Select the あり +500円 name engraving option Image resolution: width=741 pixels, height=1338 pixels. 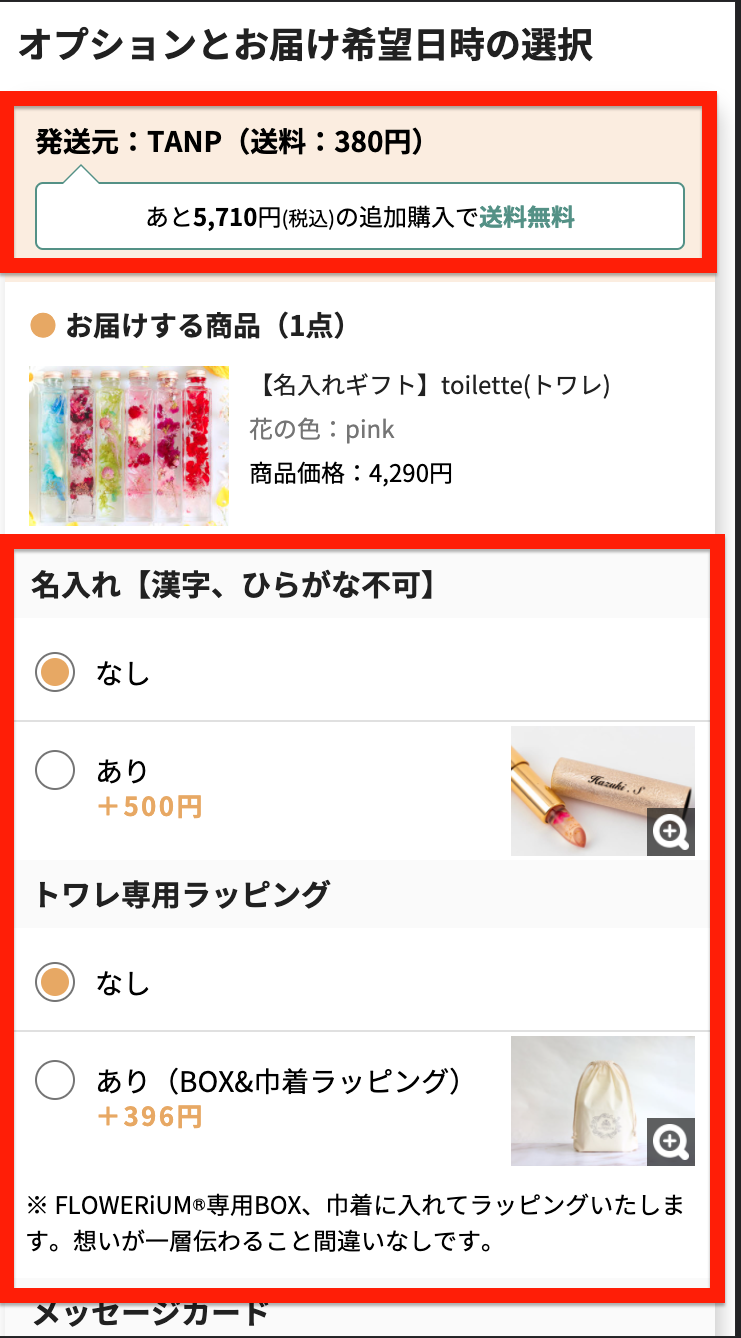click(x=55, y=771)
